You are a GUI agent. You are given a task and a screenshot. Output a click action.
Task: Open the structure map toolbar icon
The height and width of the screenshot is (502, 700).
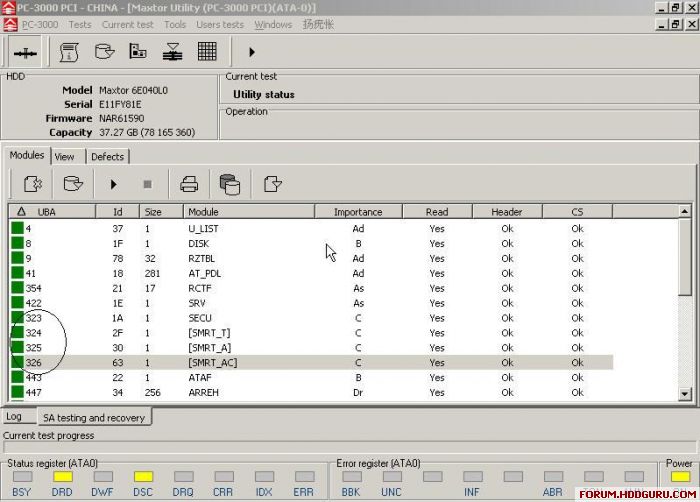click(x=138, y=51)
